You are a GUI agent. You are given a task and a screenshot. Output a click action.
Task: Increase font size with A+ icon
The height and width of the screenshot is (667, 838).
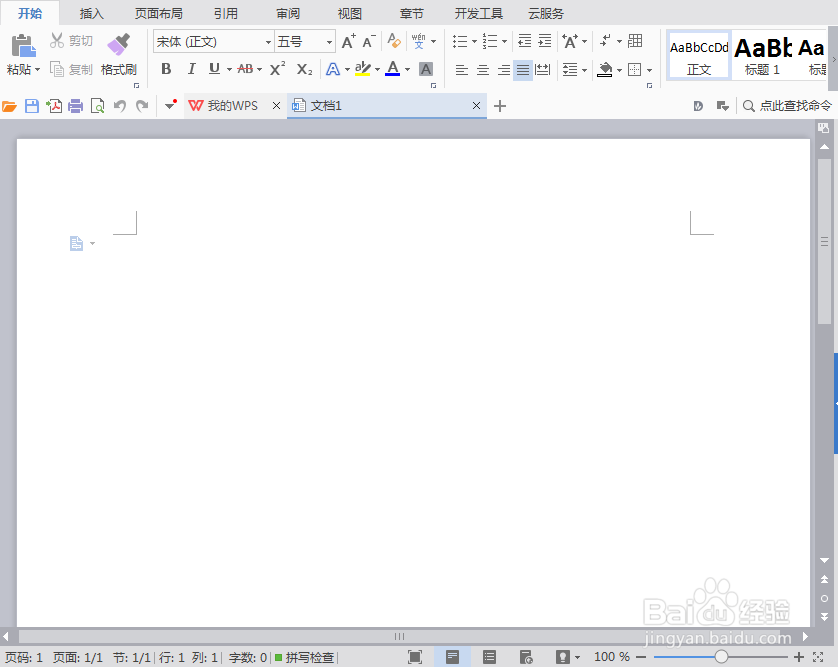point(348,41)
